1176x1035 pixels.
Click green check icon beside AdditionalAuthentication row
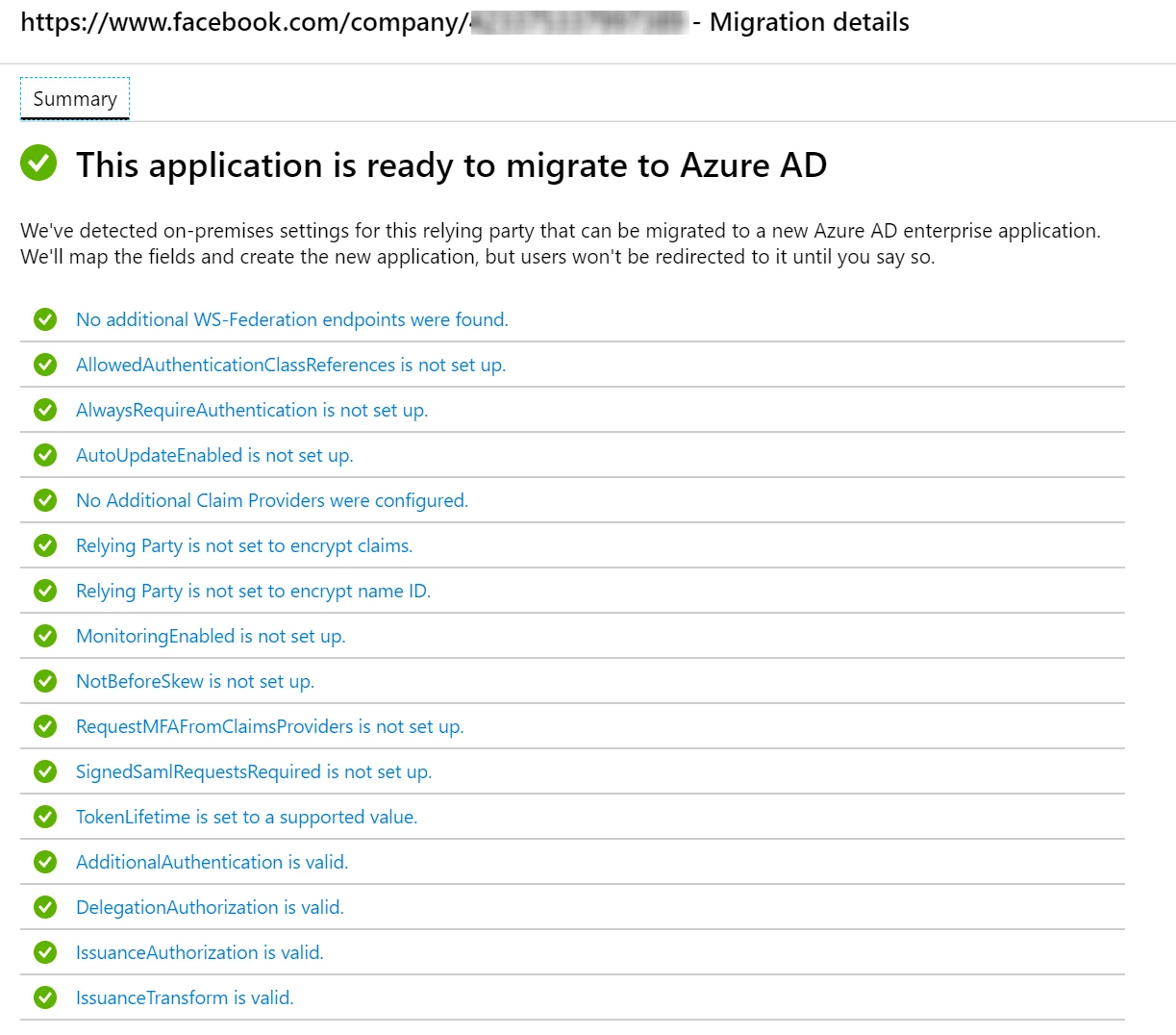45,862
